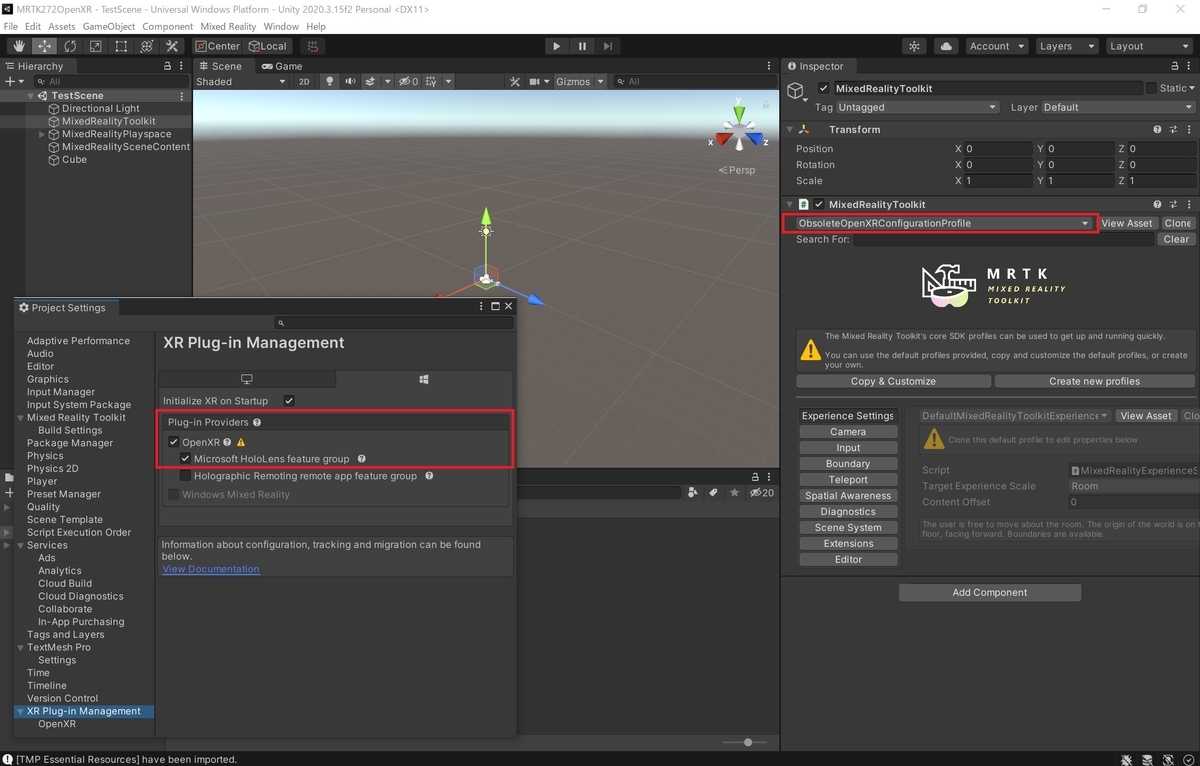Image resolution: width=1200 pixels, height=766 pixels.
Task: Select the Move tool in the toolbar
Action: (x=45, y=46)
